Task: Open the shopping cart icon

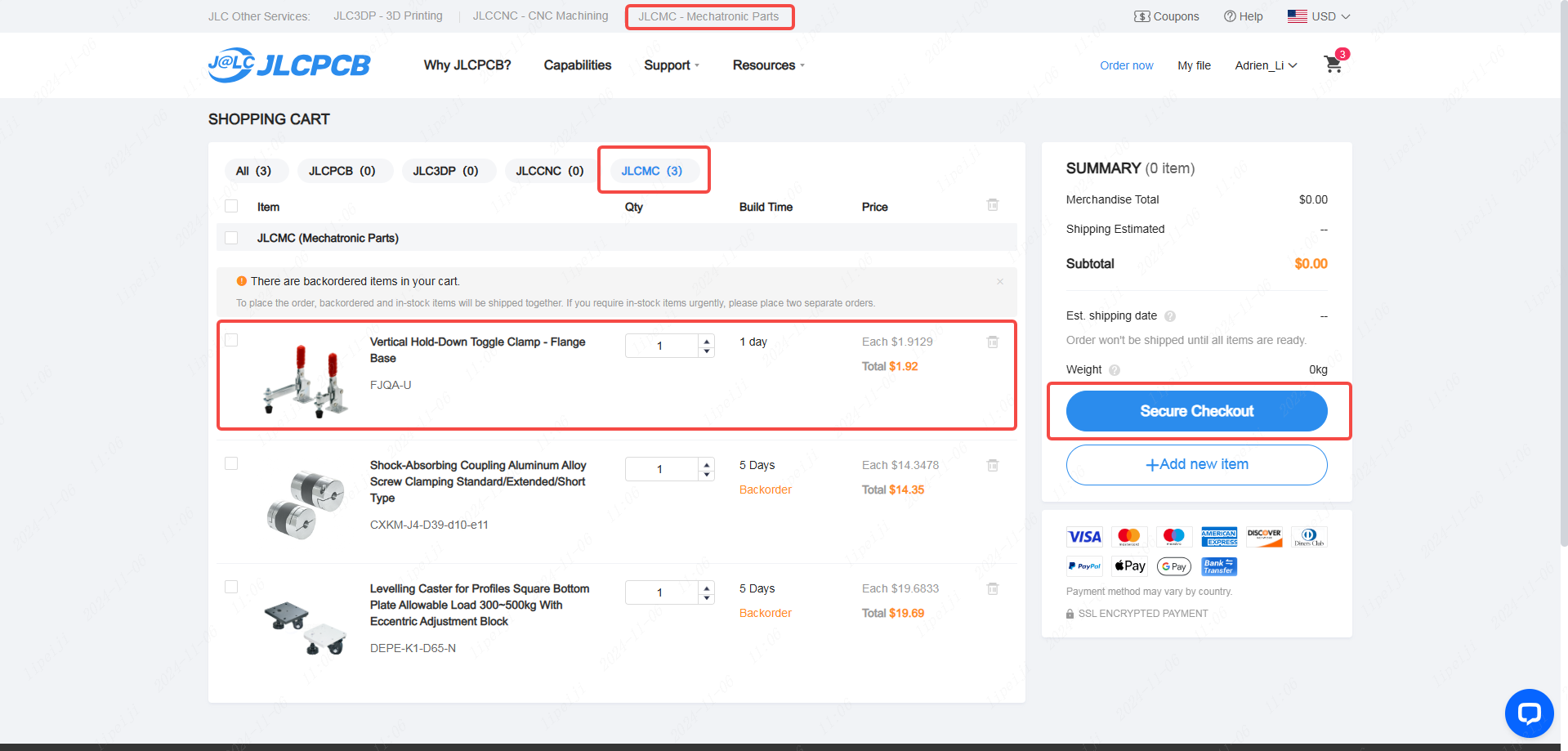Action: pos(1333,65)
